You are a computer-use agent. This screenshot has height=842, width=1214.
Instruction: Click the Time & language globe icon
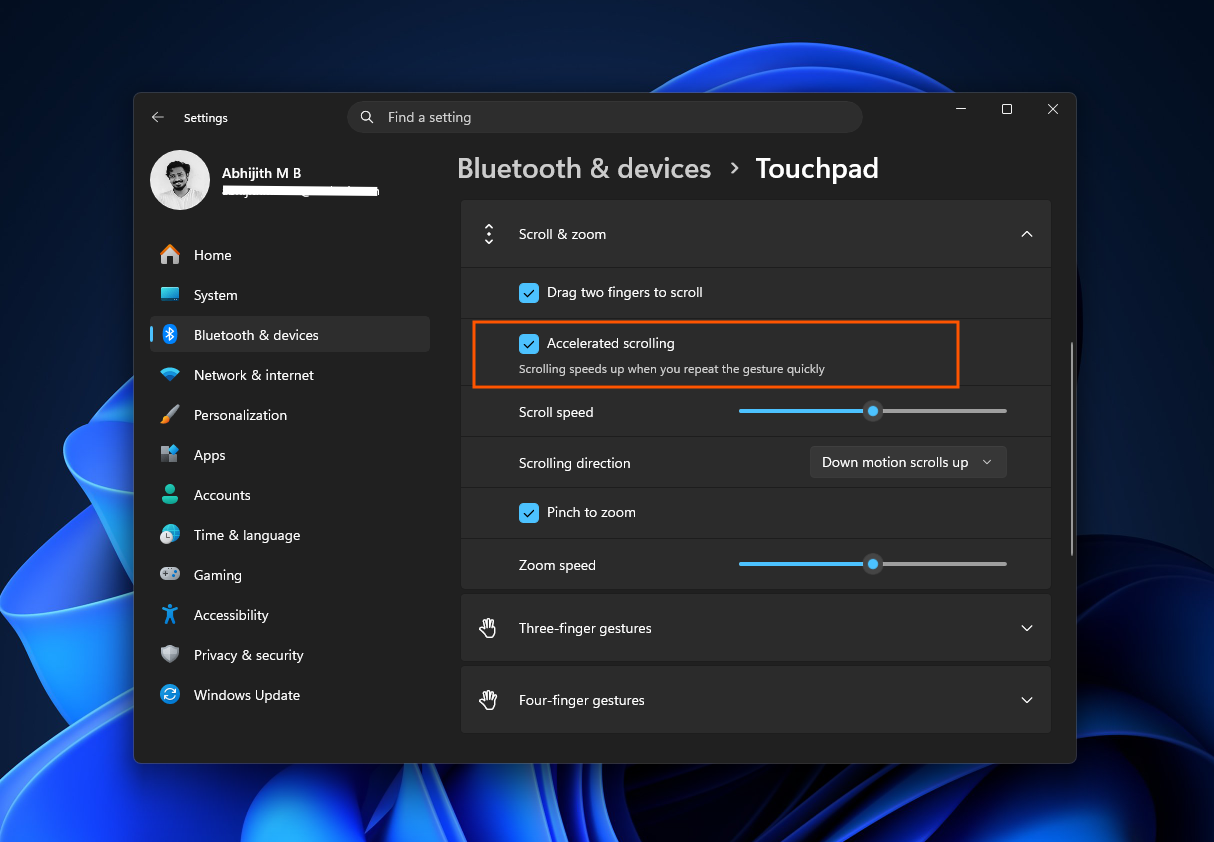click(170, 535)
